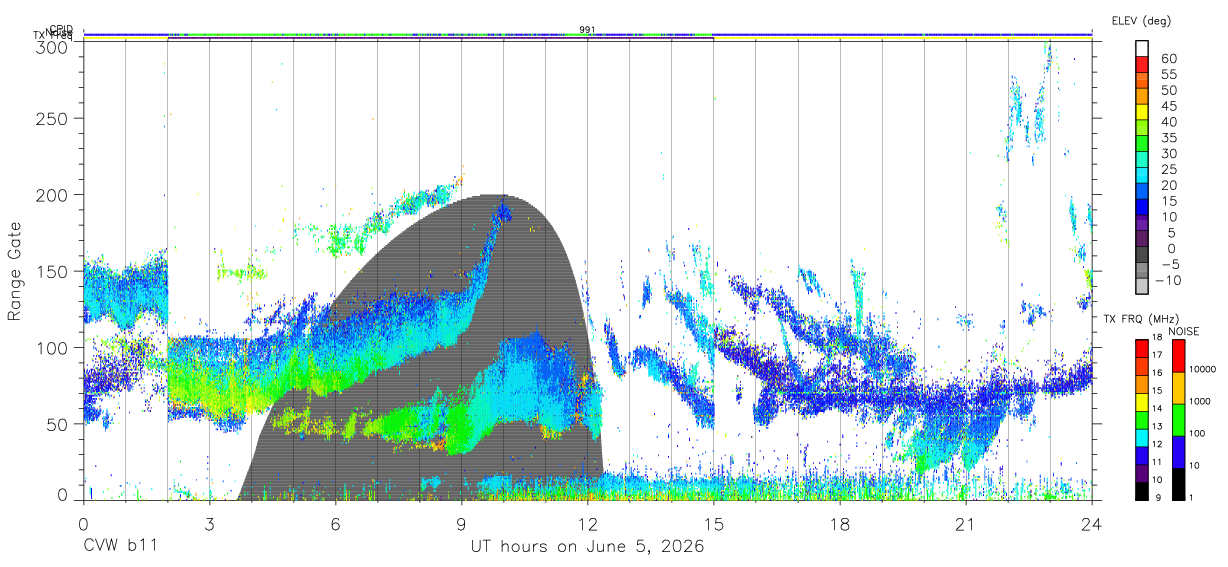Click 'UT hours on June 5, 2026' label
Viewport: 1228px width, 567px height.
point(587,547)
